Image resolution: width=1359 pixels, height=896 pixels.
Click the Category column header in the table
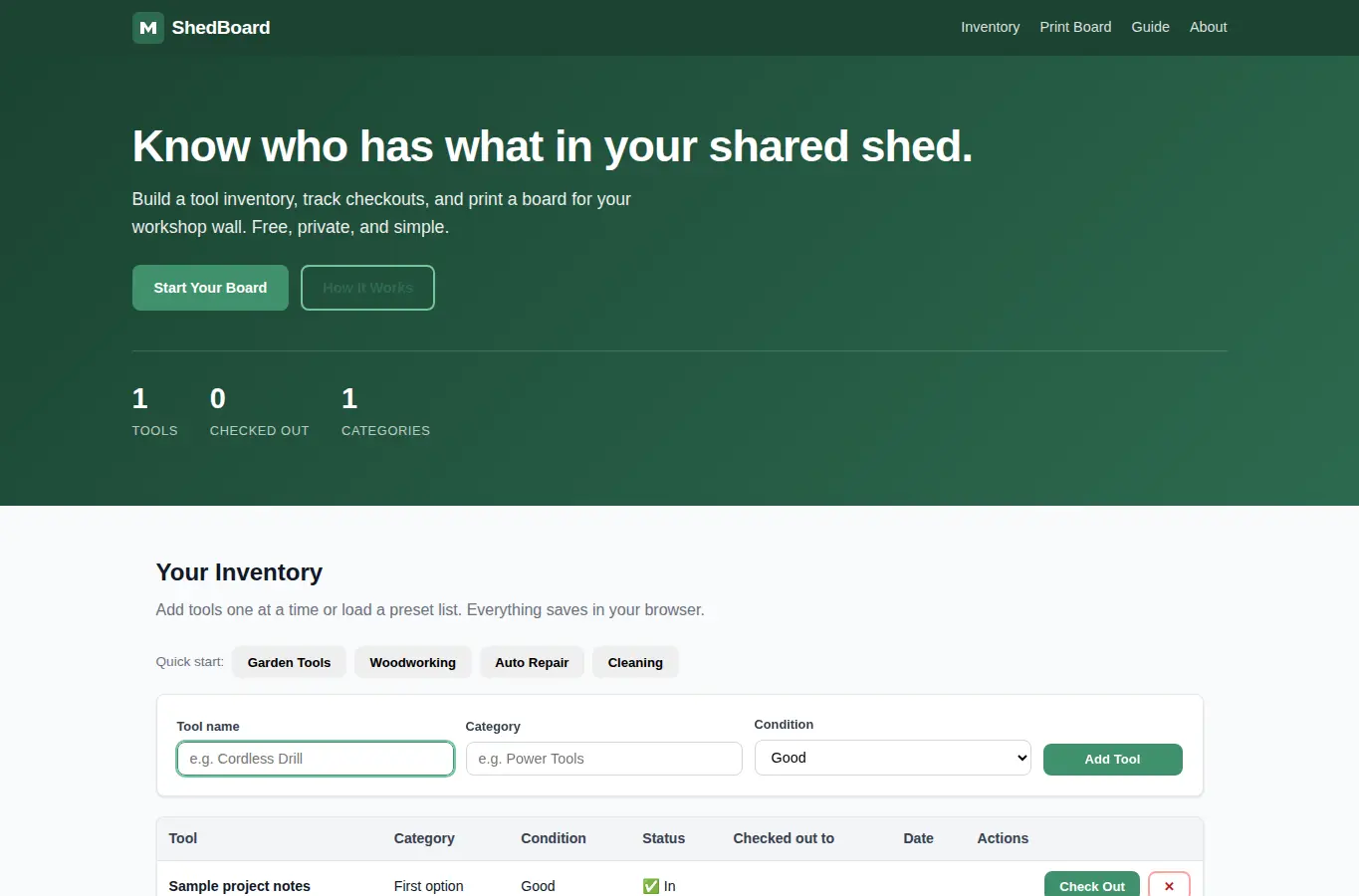[x=424, y=838]
